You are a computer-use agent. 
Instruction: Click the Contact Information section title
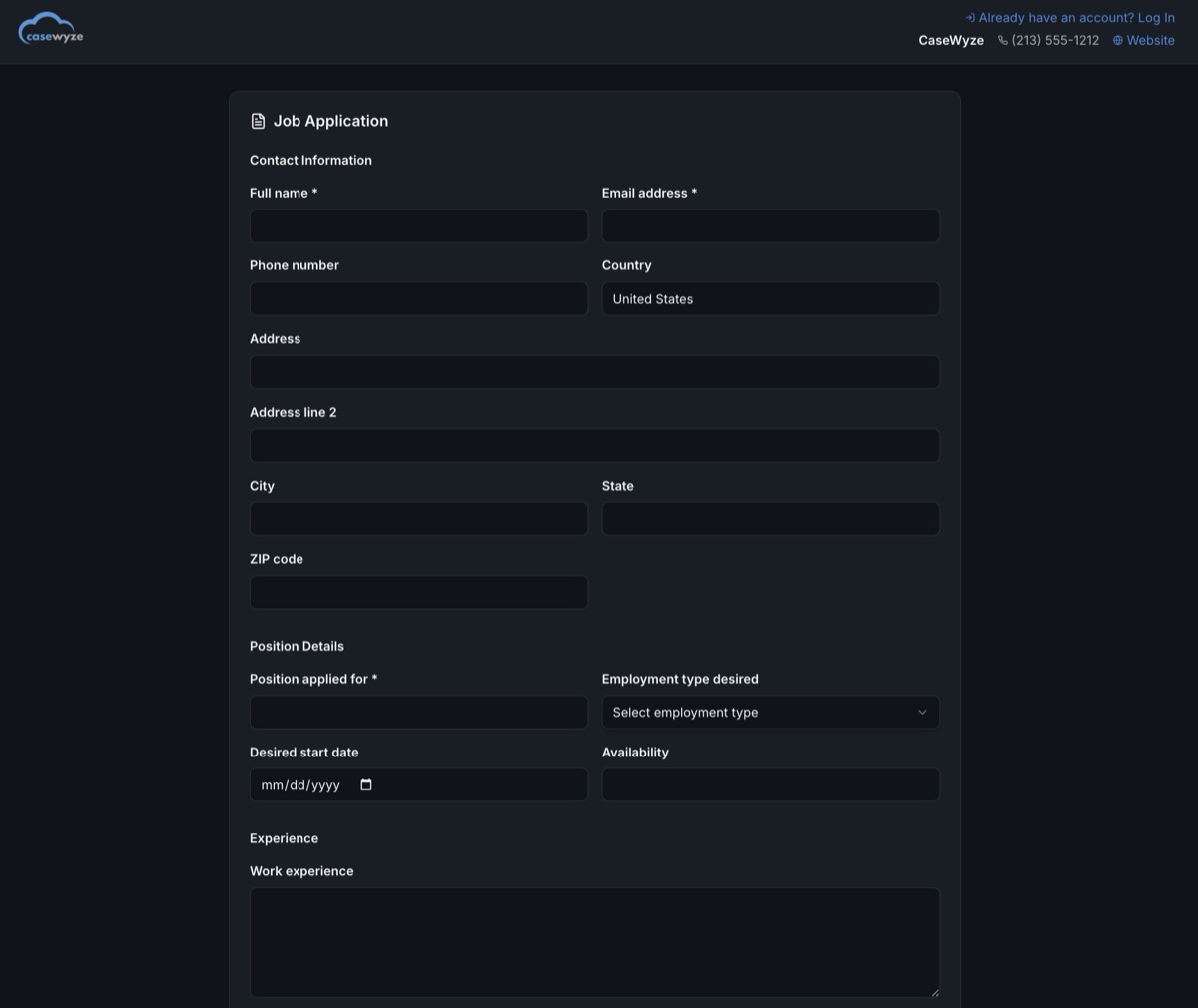[x=310, y=160]
